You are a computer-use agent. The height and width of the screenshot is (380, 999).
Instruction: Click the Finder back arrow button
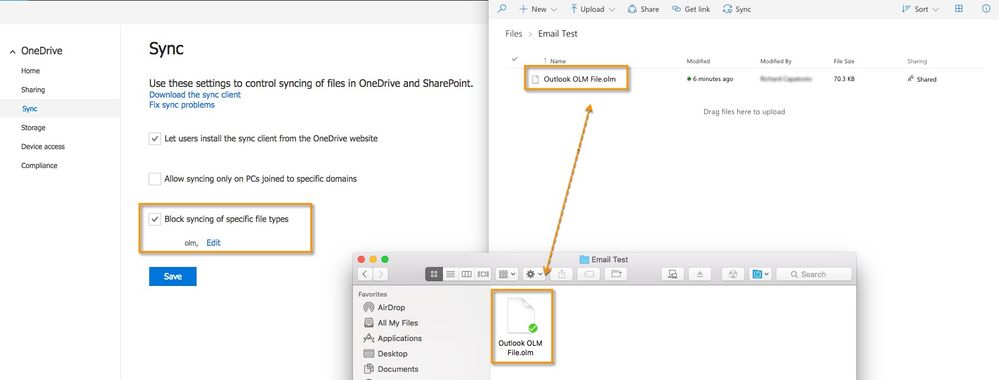364,274
